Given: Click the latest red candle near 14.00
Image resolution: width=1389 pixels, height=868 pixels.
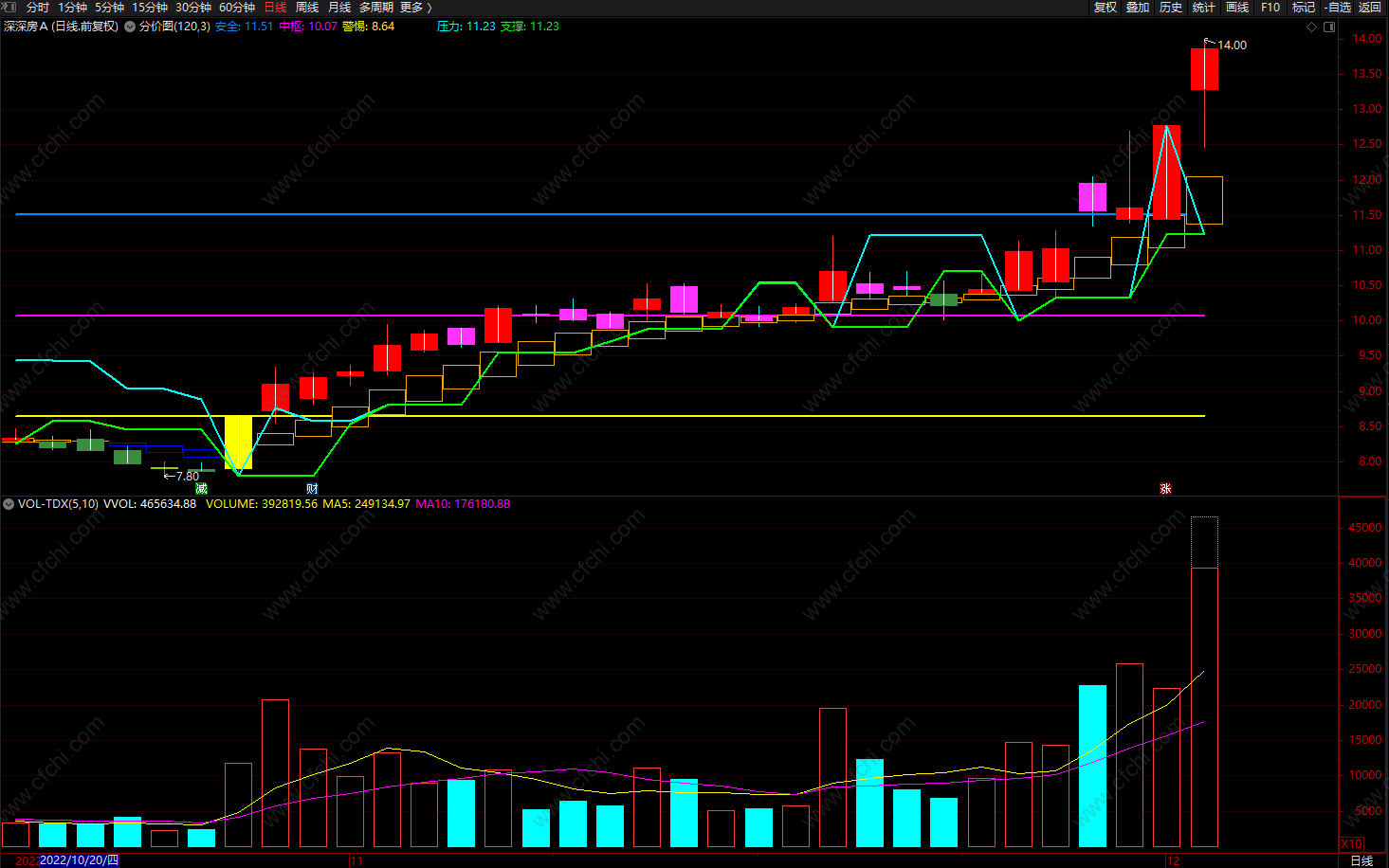Looking at the screenshot, I should [1204, 69].
